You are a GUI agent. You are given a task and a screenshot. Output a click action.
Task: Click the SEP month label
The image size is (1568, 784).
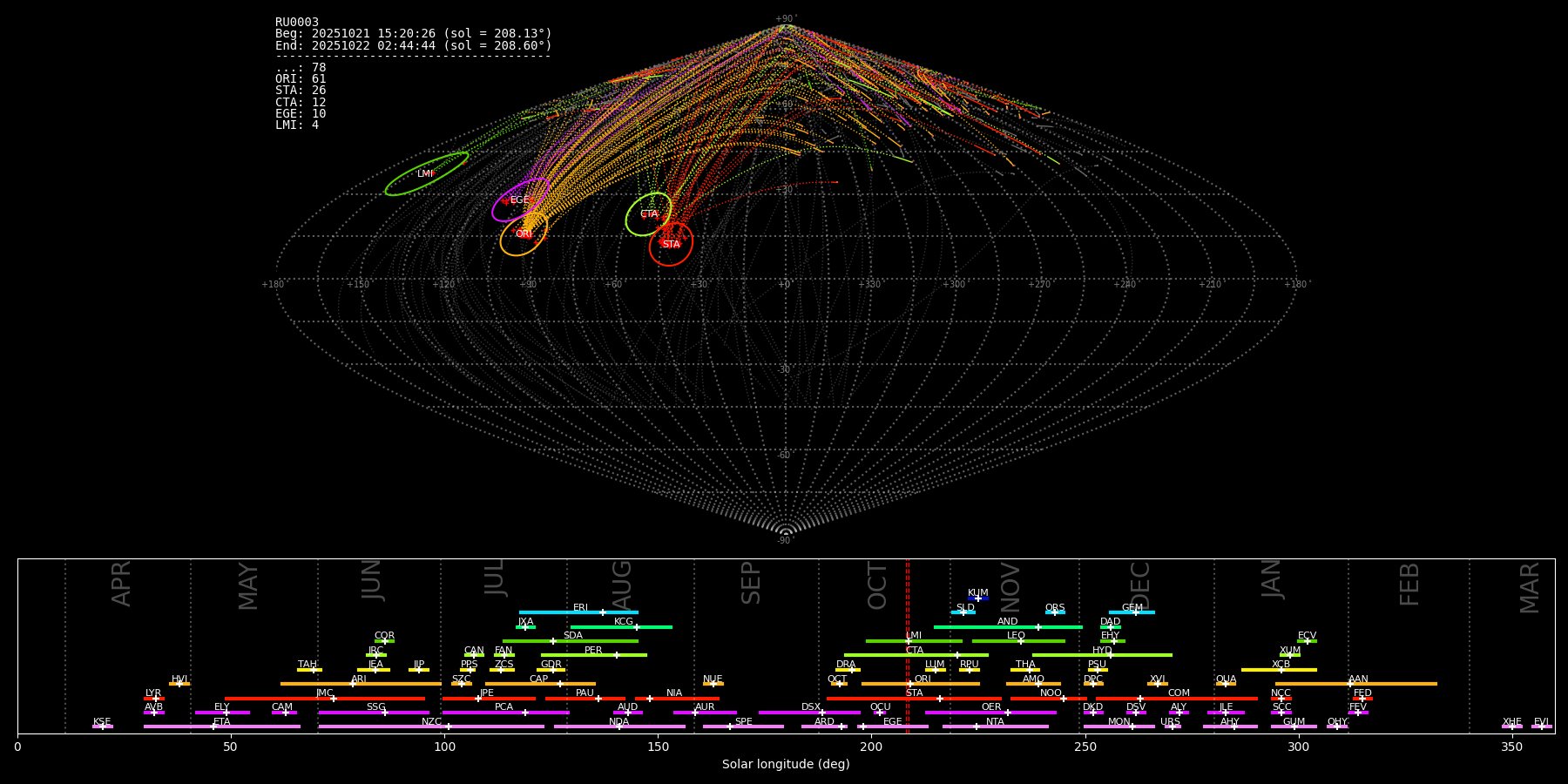tap(751, 583)
